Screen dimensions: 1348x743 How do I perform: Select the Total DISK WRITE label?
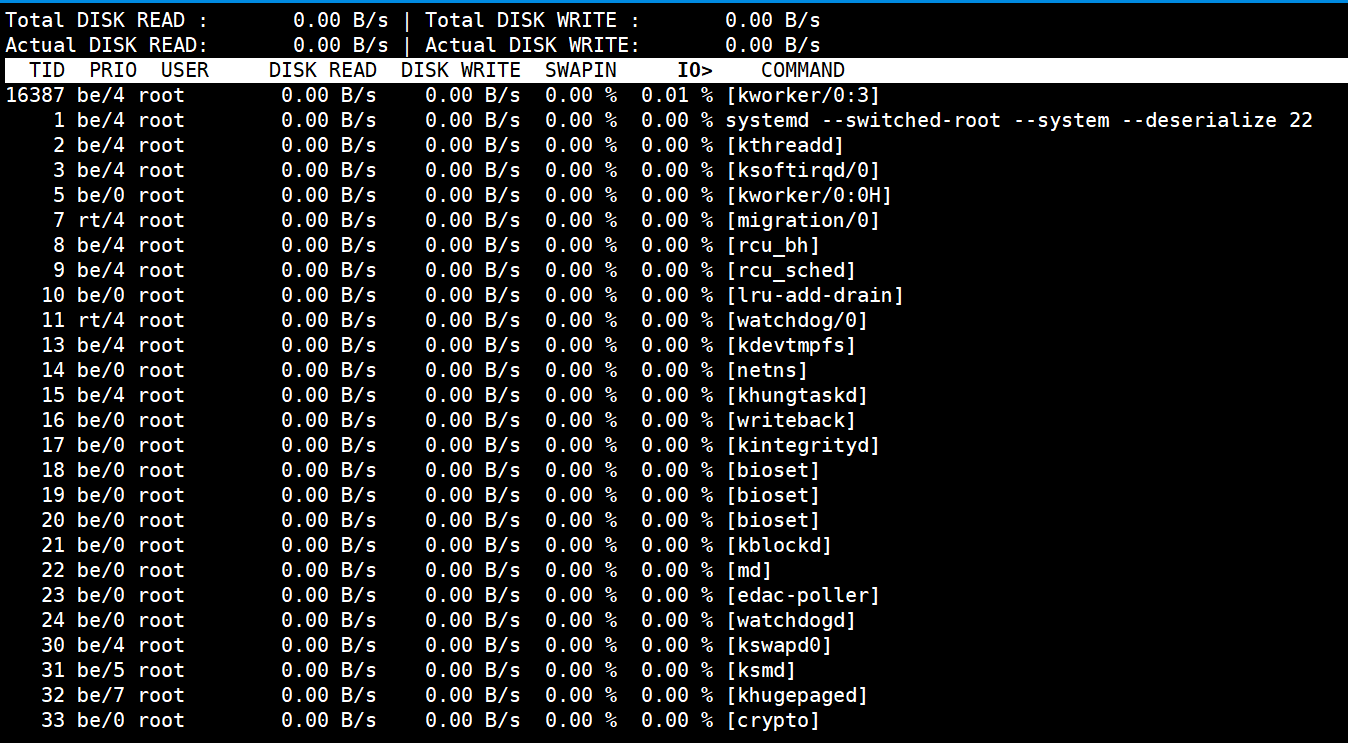coord(533,20)
